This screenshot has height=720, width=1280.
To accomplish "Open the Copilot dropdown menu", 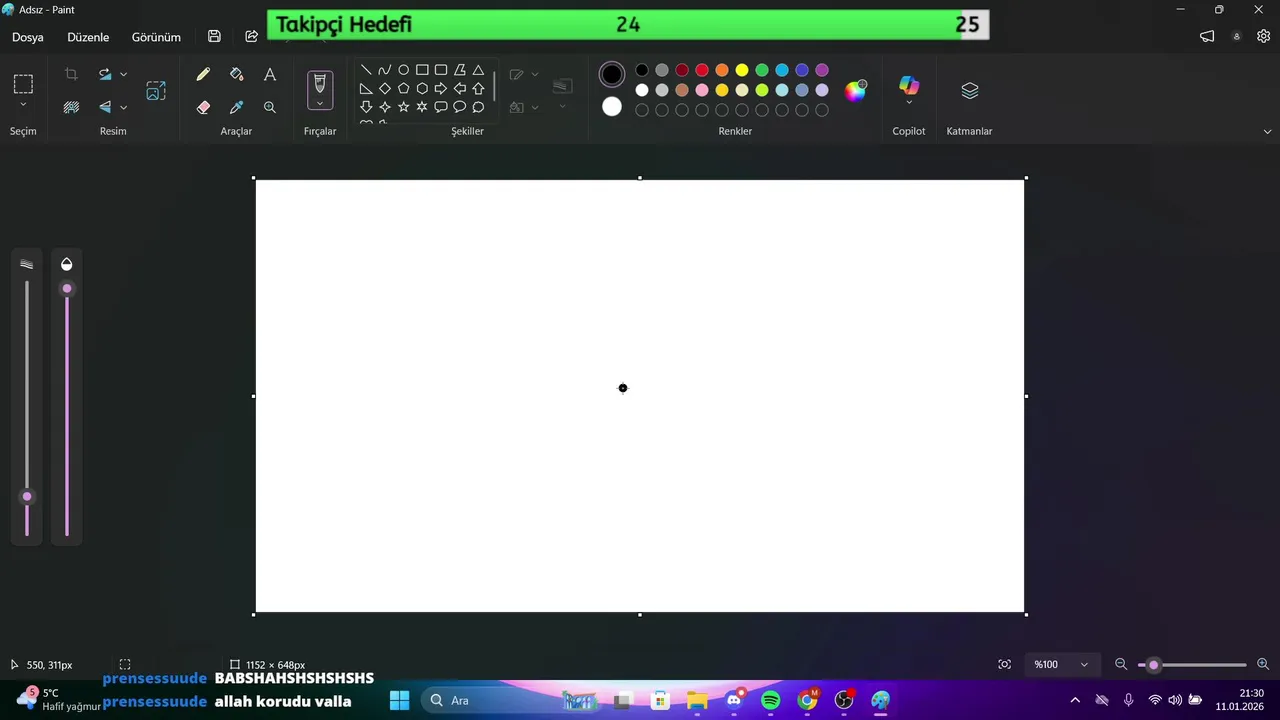I will click(x=909, y=103).
